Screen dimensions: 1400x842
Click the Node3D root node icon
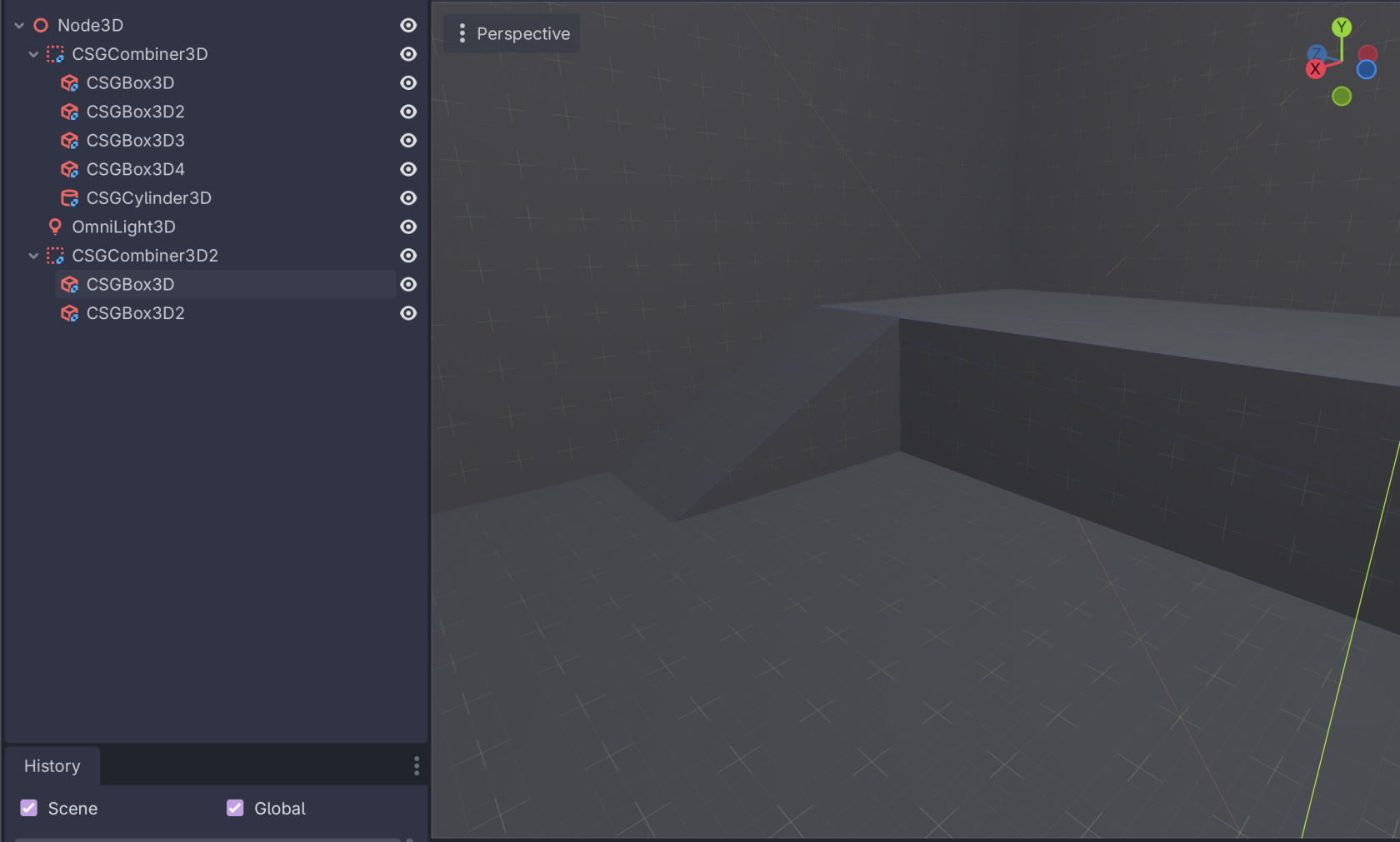coord(39,25)
